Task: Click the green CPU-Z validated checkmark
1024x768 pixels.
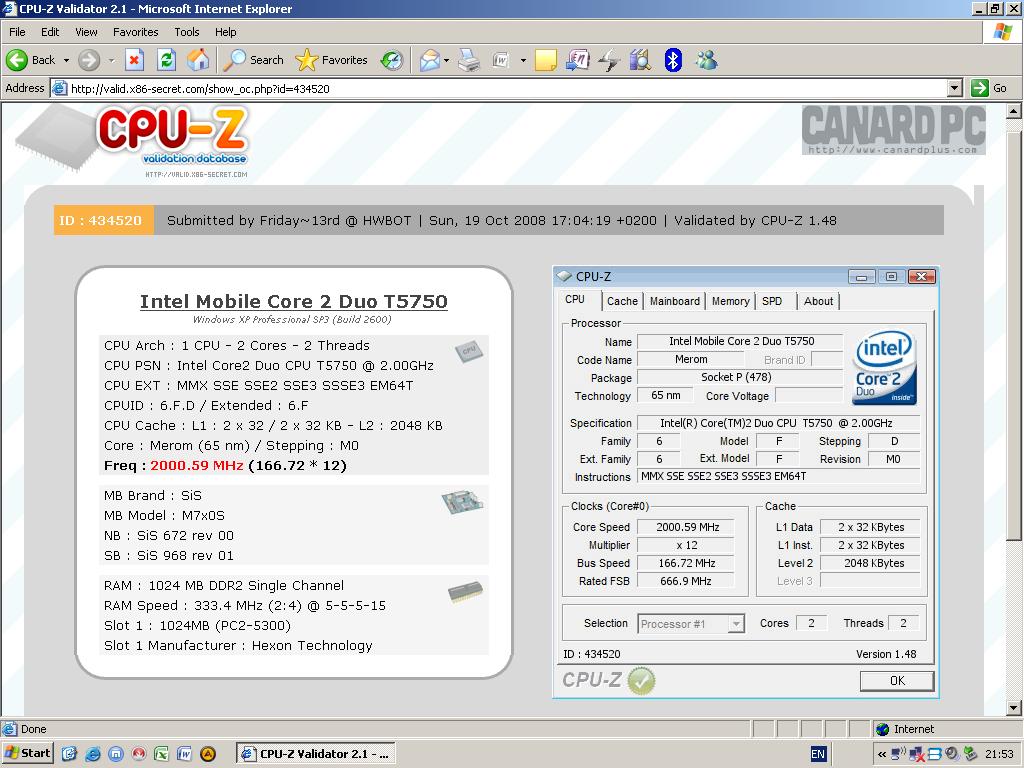Action: coord(641,680)
